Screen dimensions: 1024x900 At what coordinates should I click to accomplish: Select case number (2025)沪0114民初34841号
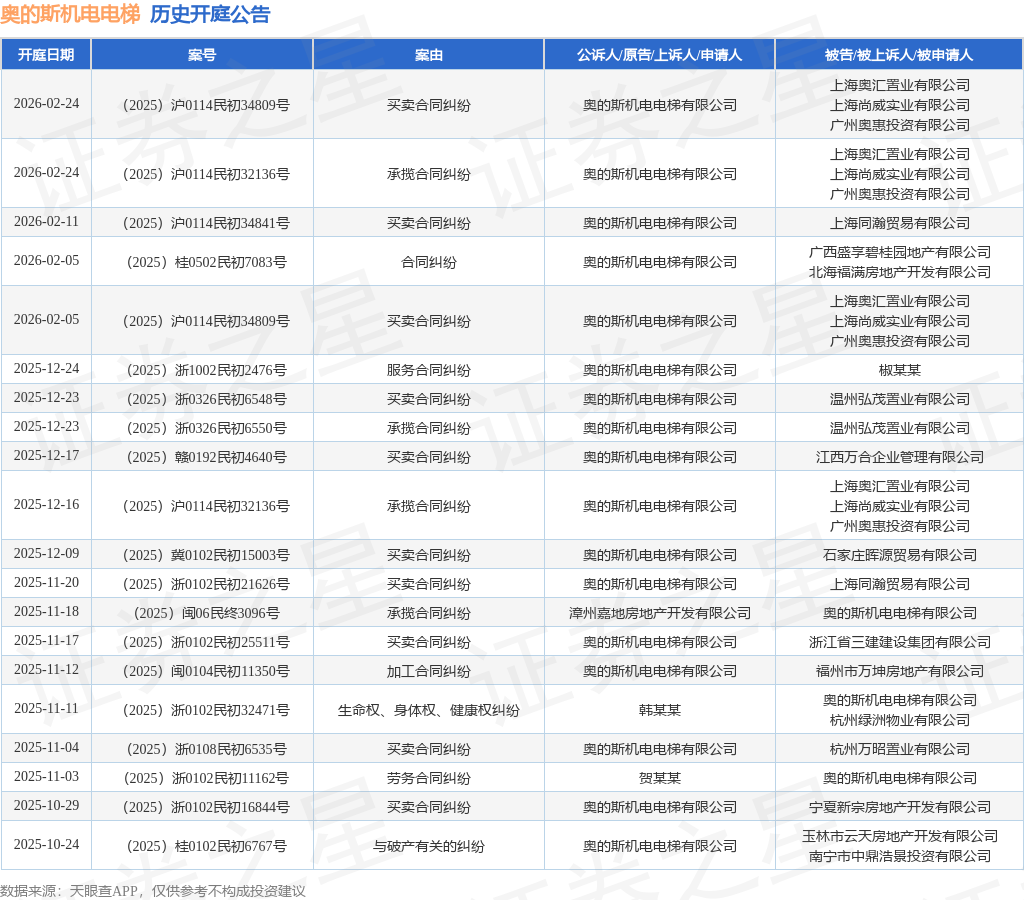coord(206,223)
